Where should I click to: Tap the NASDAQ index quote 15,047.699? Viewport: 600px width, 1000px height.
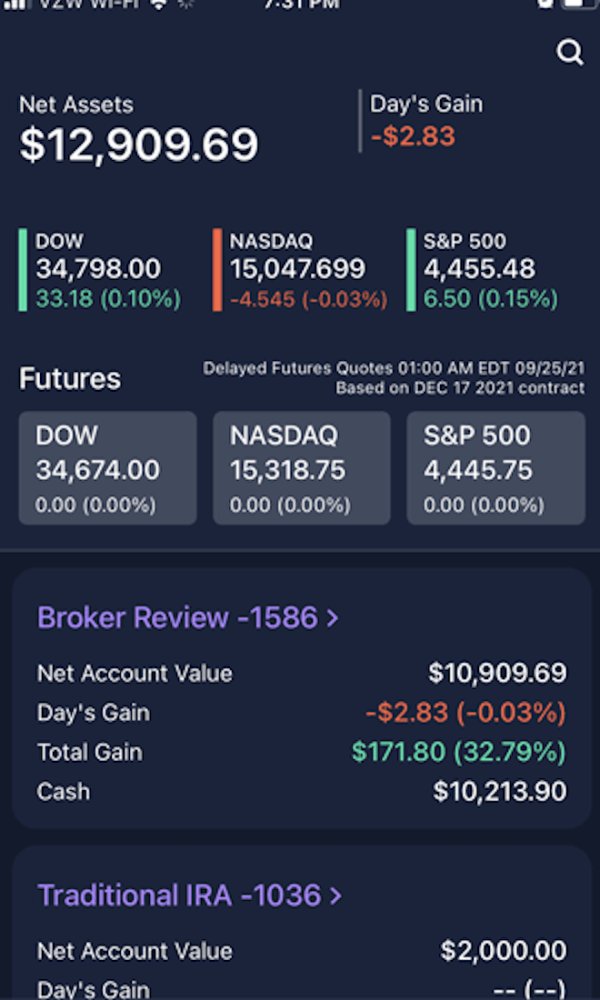(298, 268)
